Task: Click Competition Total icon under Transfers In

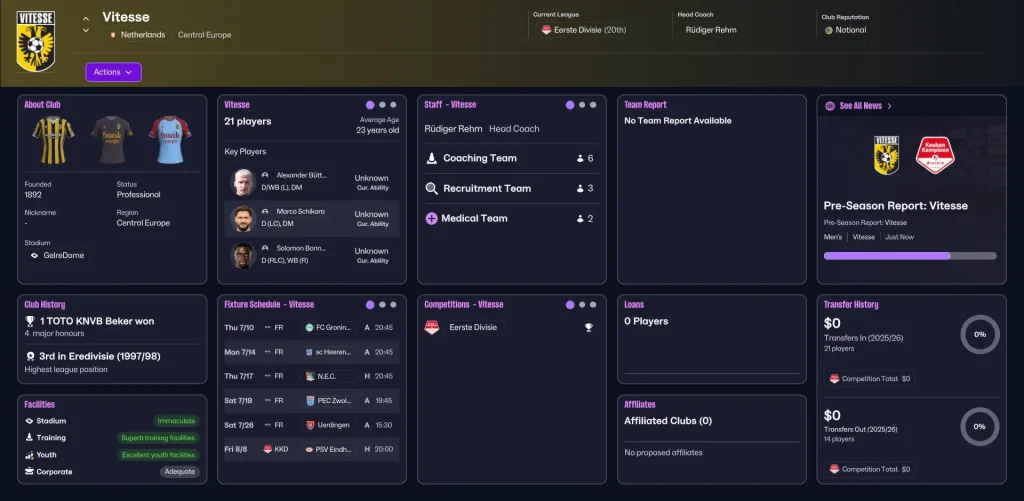Action: [834, 379]
